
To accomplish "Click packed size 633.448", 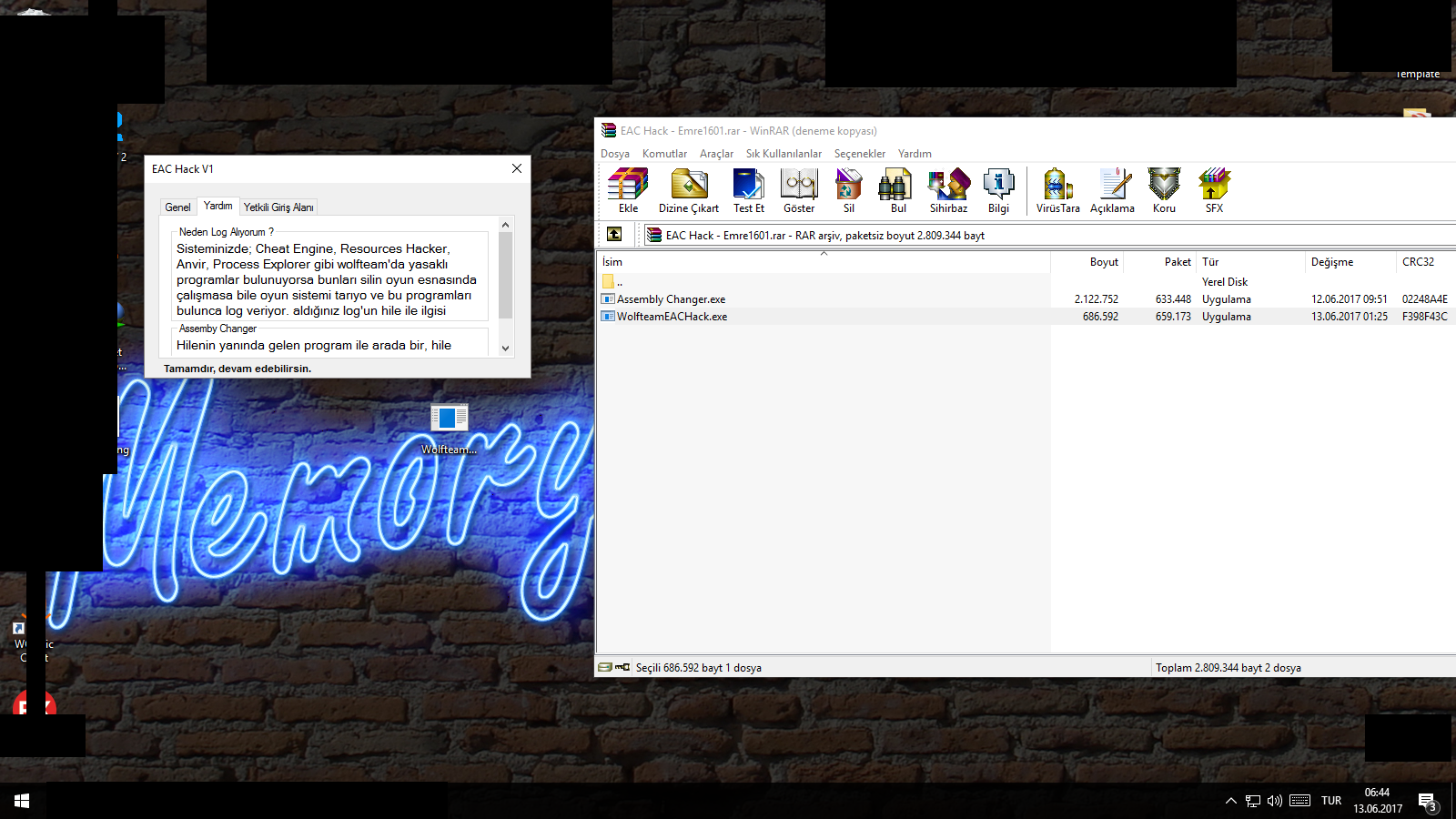I will point(1173,299).
